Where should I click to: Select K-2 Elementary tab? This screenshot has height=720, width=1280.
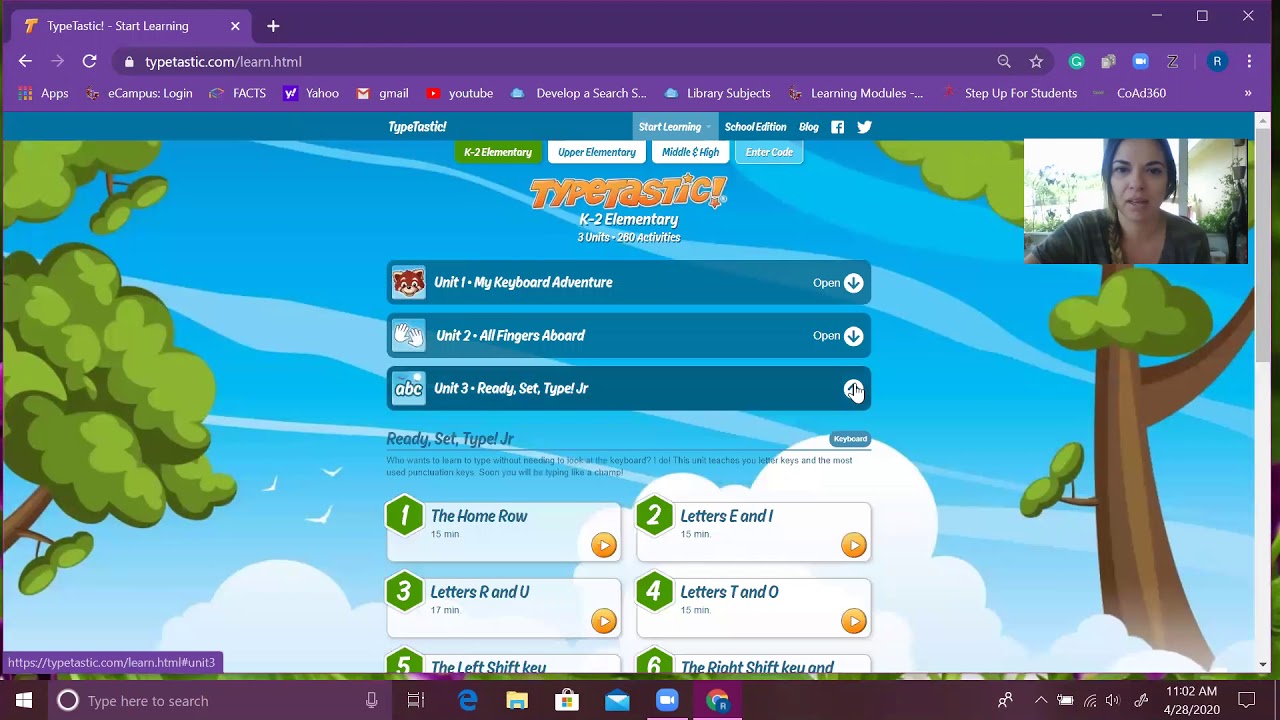(x=498, y=152)
